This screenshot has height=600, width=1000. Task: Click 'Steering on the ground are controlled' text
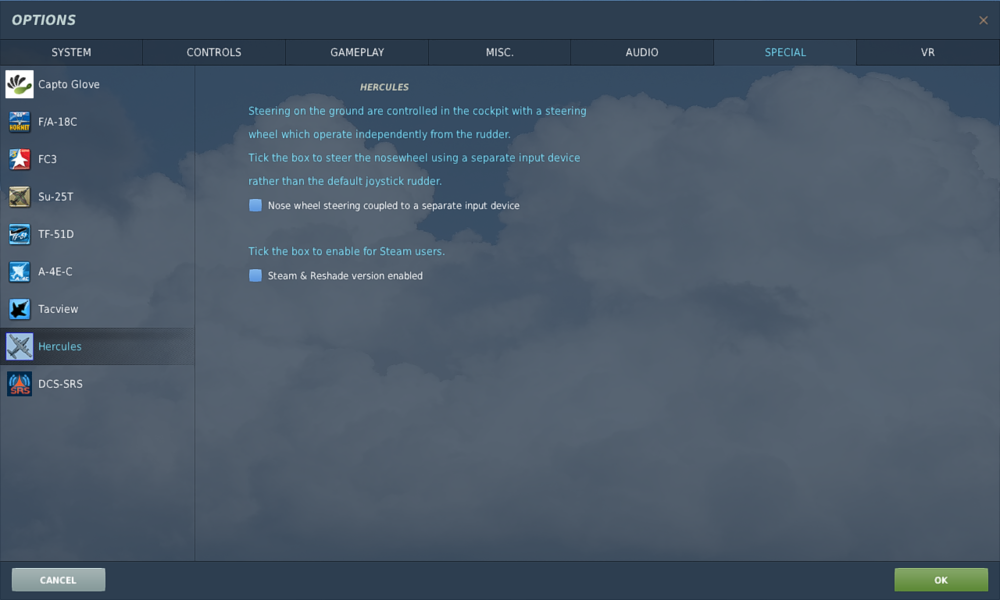(x=417, y=111)
